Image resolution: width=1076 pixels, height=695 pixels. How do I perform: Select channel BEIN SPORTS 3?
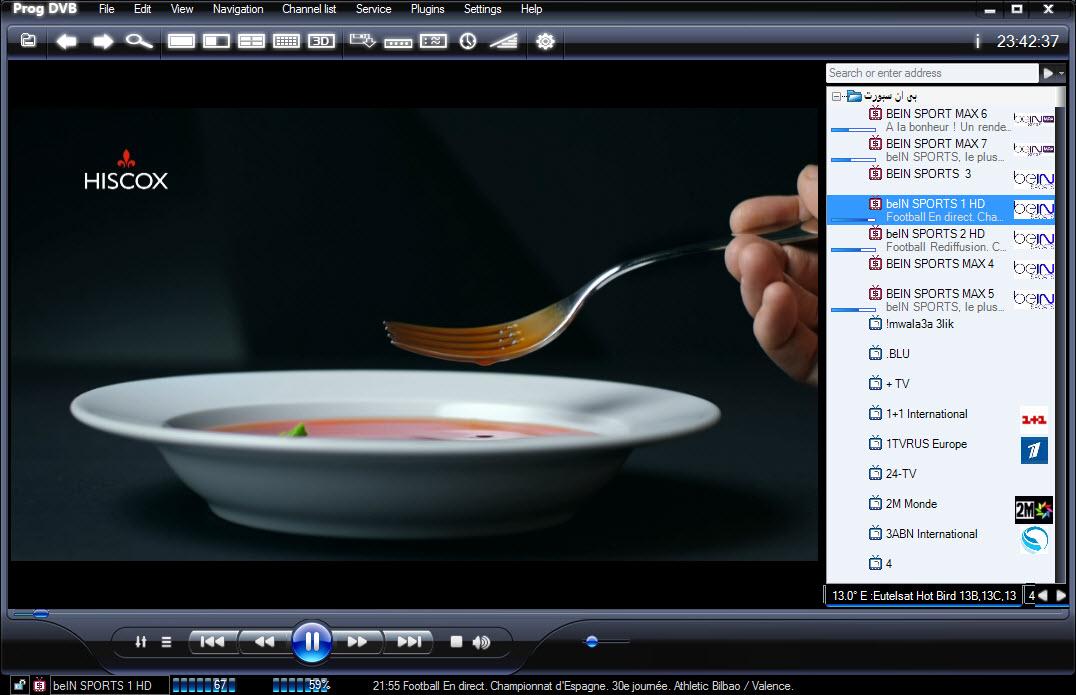[940, 180]
